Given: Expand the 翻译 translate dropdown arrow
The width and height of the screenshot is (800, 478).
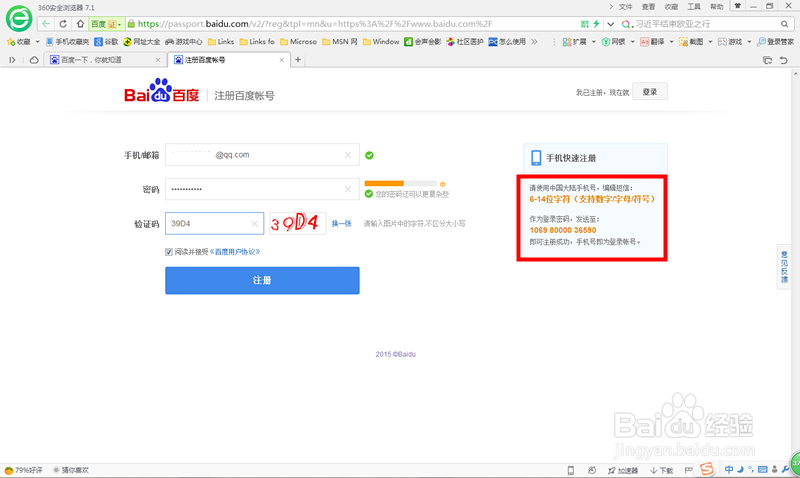Looking at the screenshot, I should pyautogui.click(x=671, y=42).
